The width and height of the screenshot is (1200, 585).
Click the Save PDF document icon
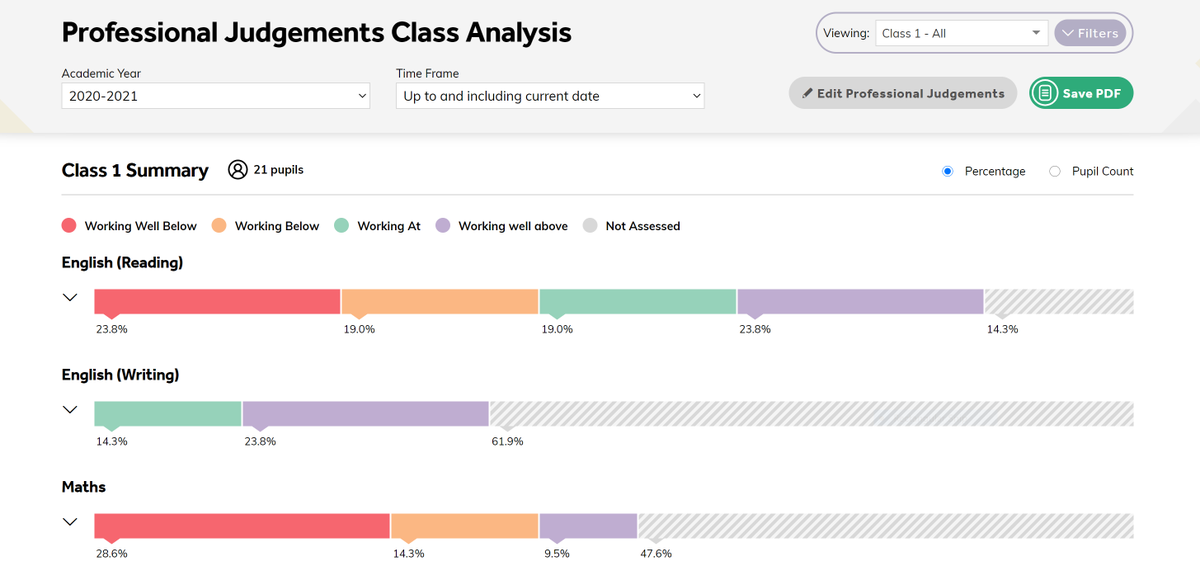point(1045,93)
